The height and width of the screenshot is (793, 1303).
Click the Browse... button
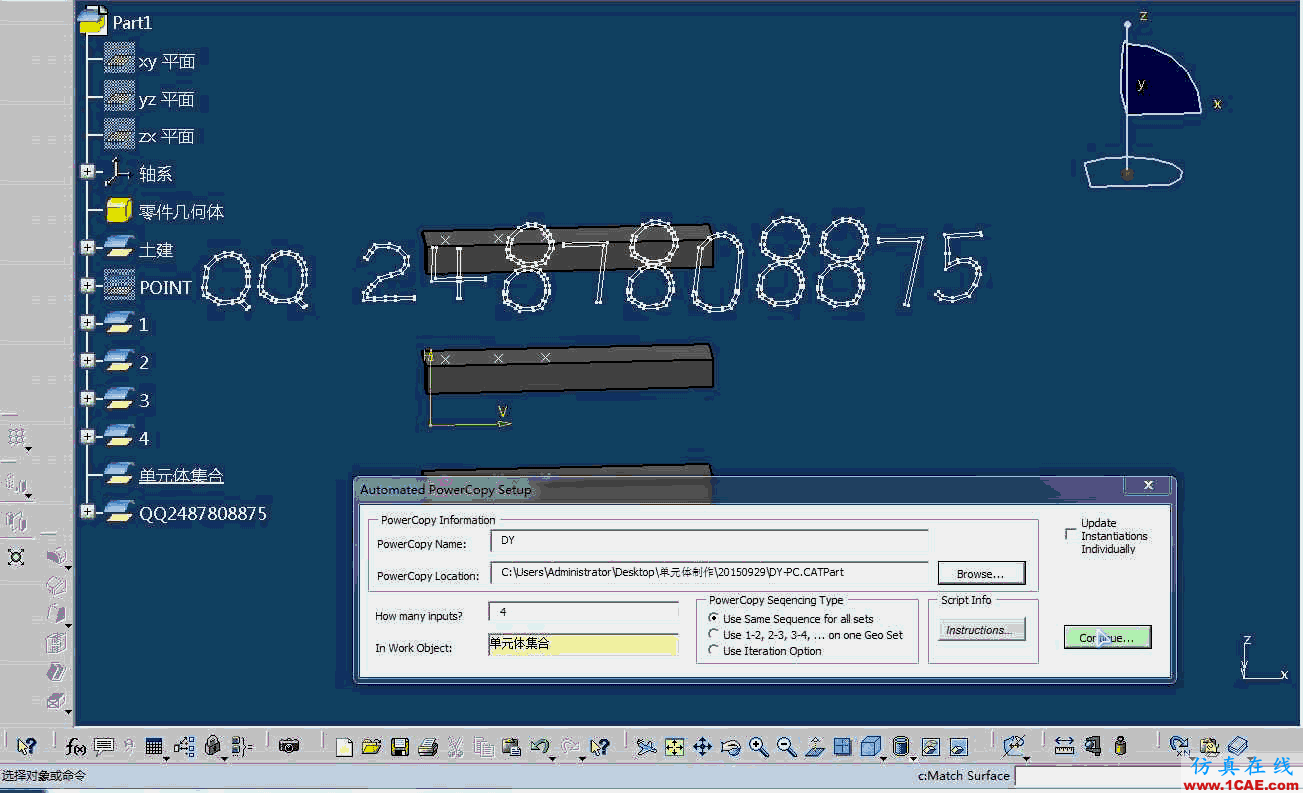tap(981, 574)
